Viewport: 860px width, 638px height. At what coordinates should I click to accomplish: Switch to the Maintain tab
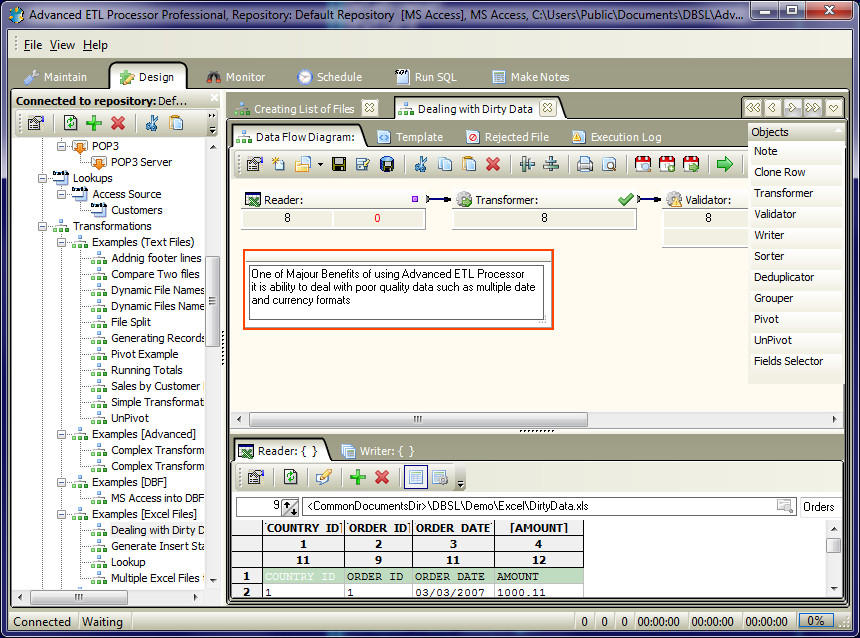[x=55, y=77]
